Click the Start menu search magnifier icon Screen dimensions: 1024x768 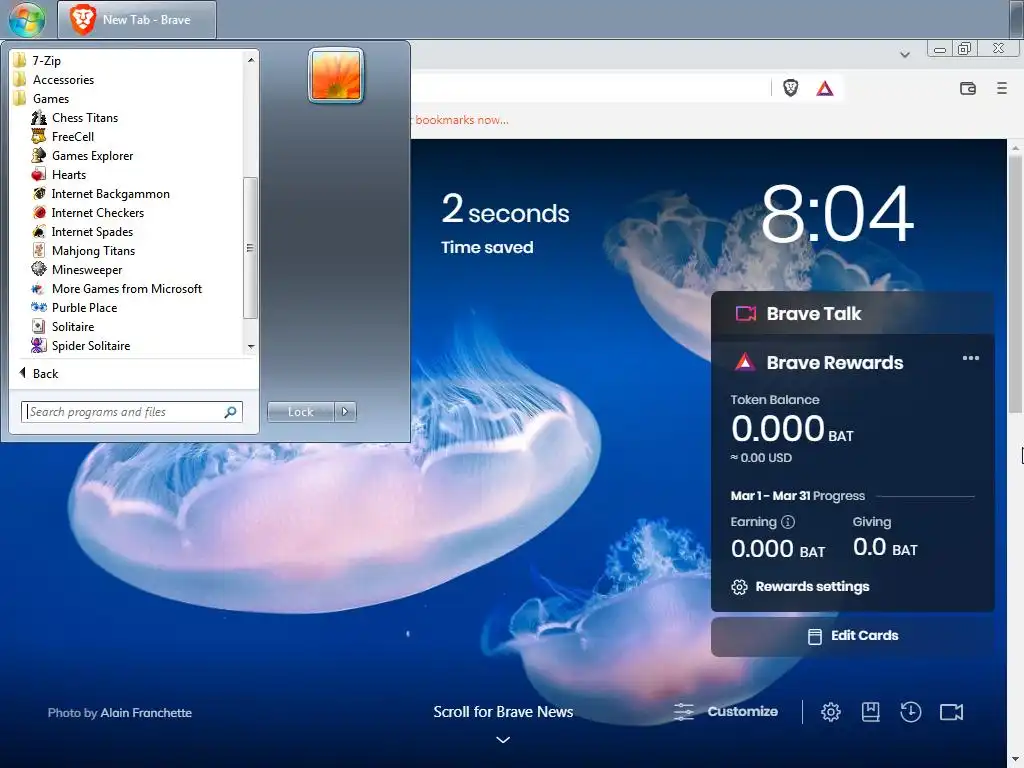point(231,412)
